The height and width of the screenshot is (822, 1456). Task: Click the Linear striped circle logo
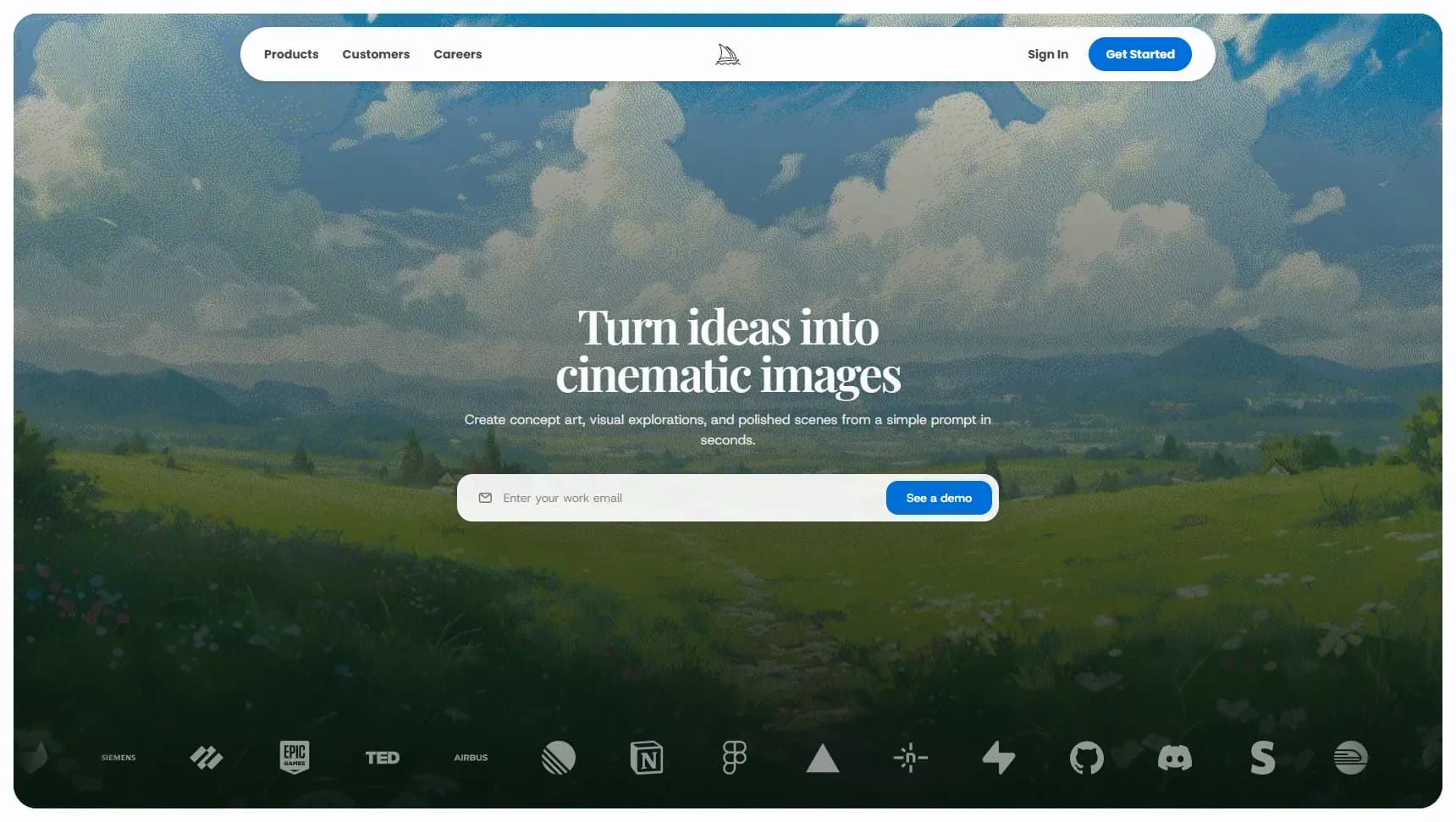[x=559, y=758]
